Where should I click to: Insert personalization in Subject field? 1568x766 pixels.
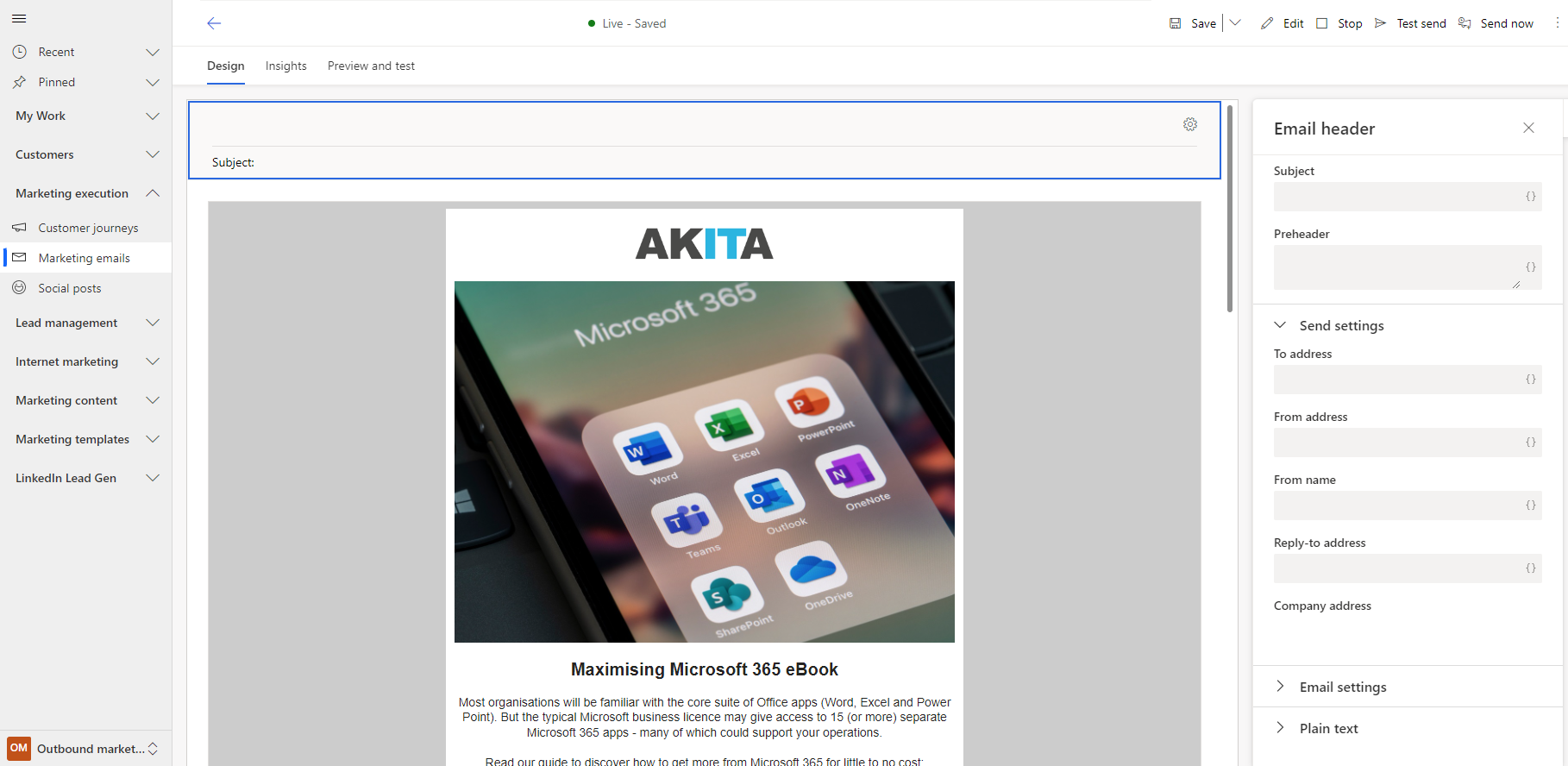click(x=1531, y=197)
